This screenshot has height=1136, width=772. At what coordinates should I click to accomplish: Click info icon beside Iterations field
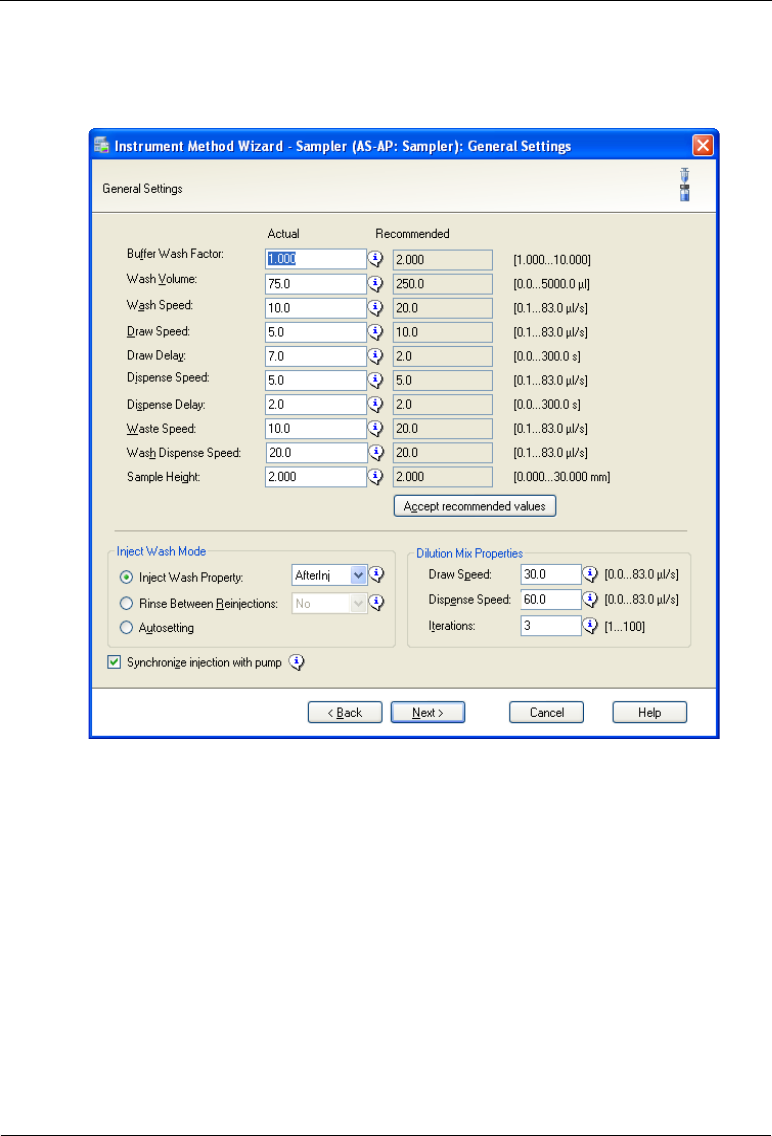[590, 625]
